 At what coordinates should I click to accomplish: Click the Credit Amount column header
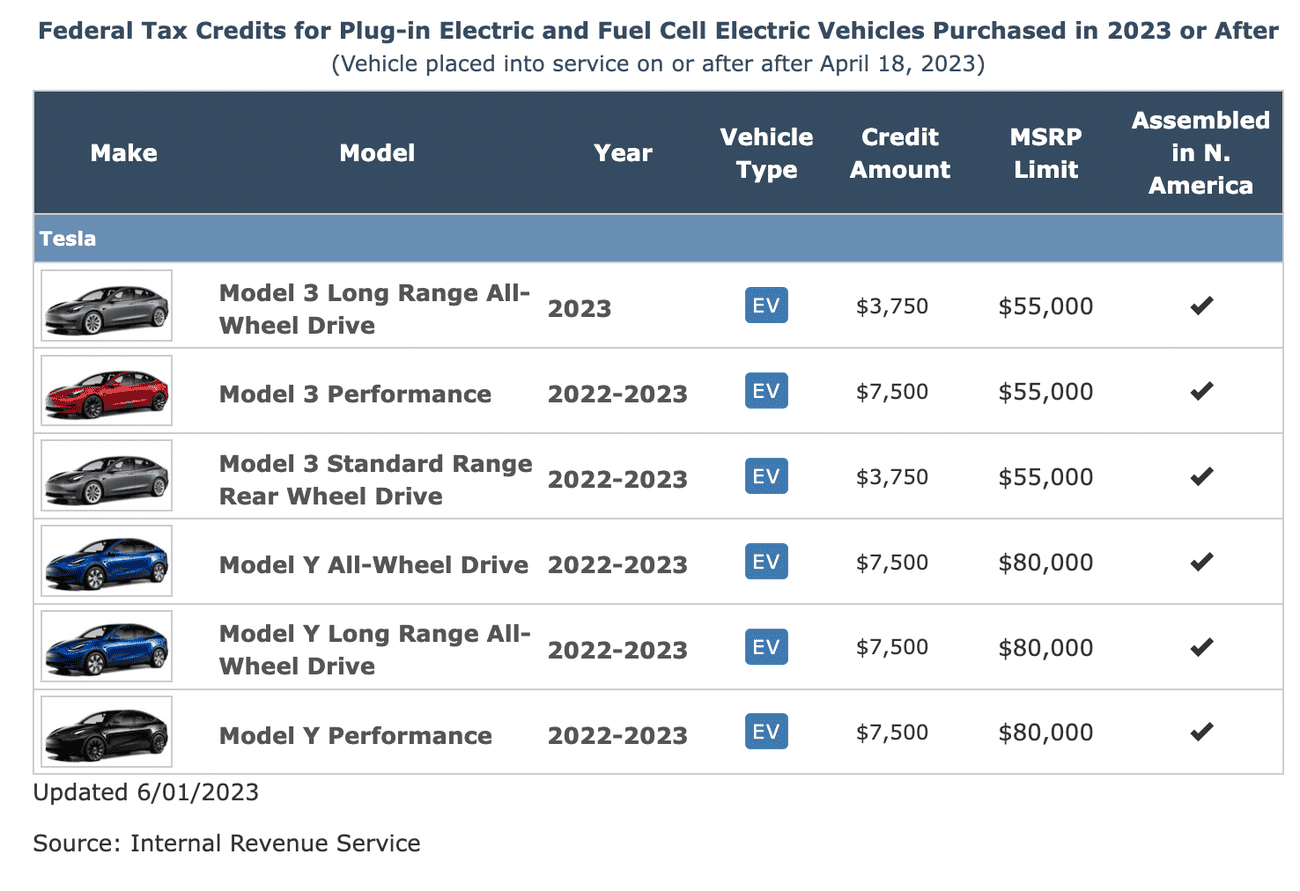[900, 153]
